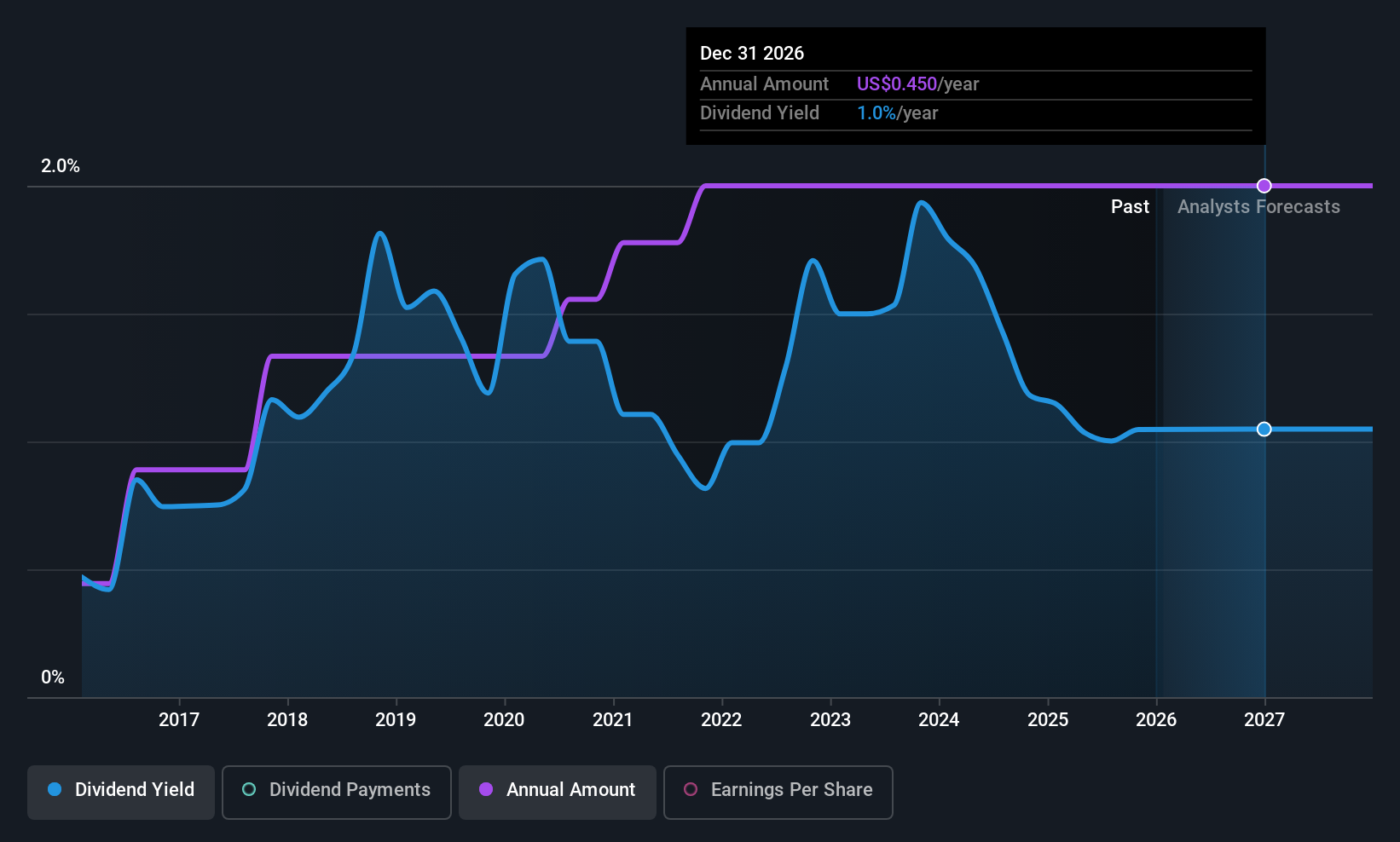This screenshot has height=842, width=1400.
Task: Click the 2020 x-axis label
Action: (x=504, y=720)
